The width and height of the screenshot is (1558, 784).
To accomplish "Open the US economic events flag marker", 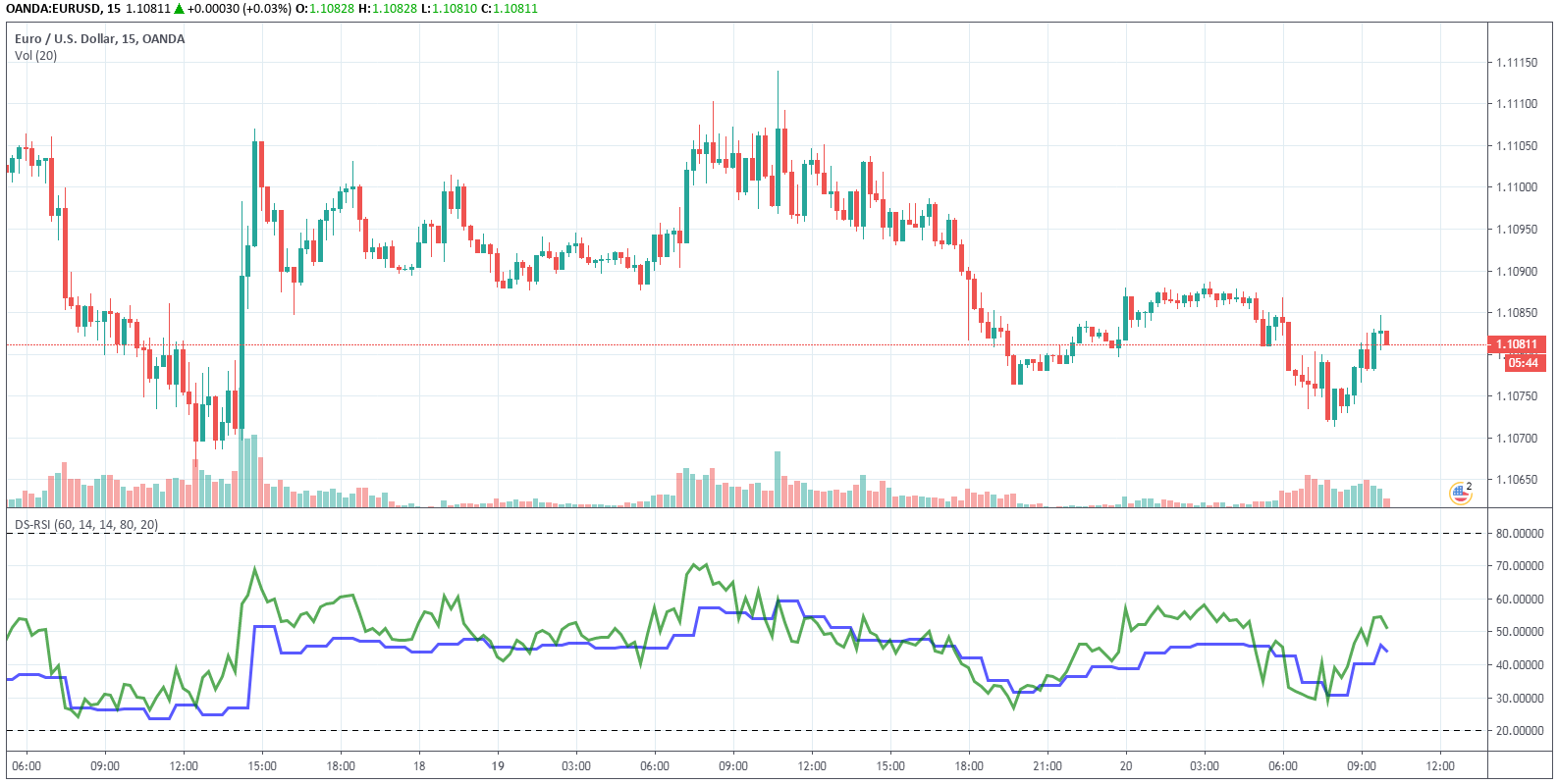I will click(1461, 493).
